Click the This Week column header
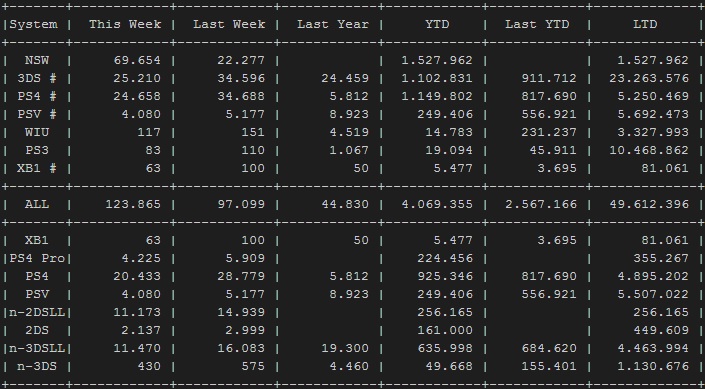 pos(125,24)
